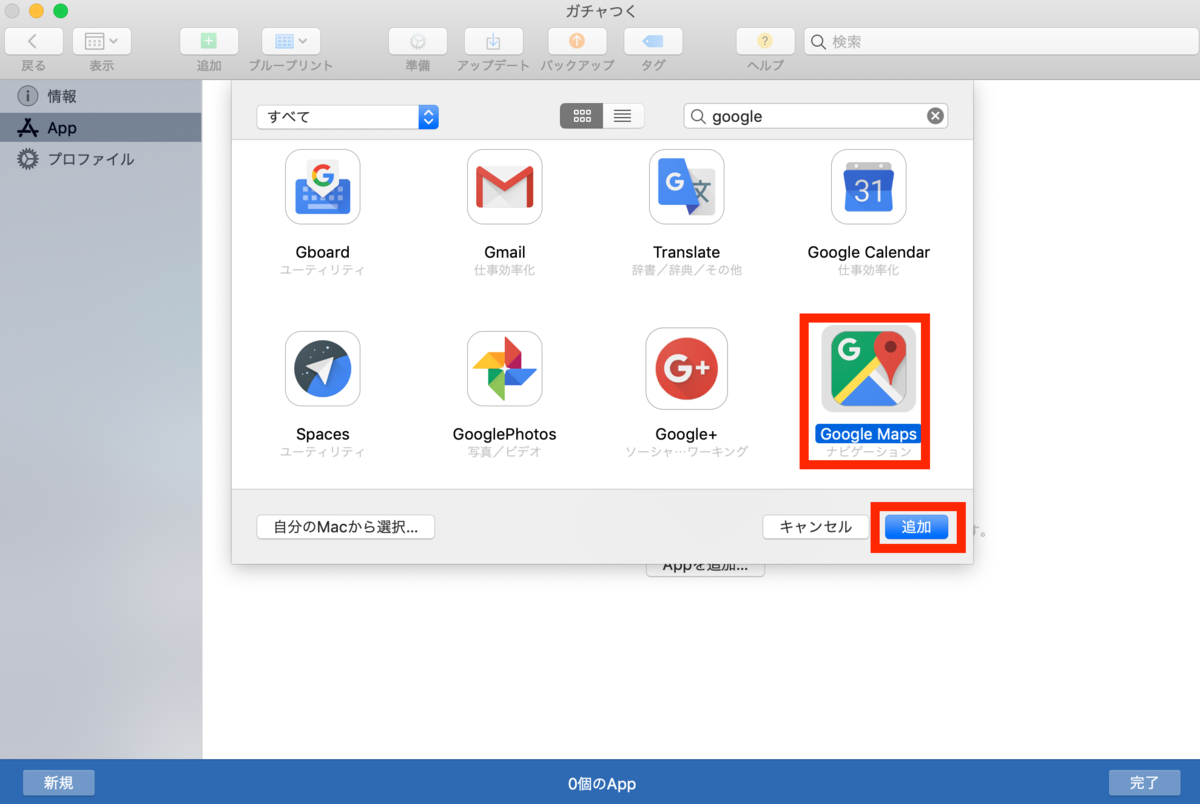This screenshot has height=804, width=1200.
Task: Click the Google Calendar name label
Action: [x=869, y=252]
